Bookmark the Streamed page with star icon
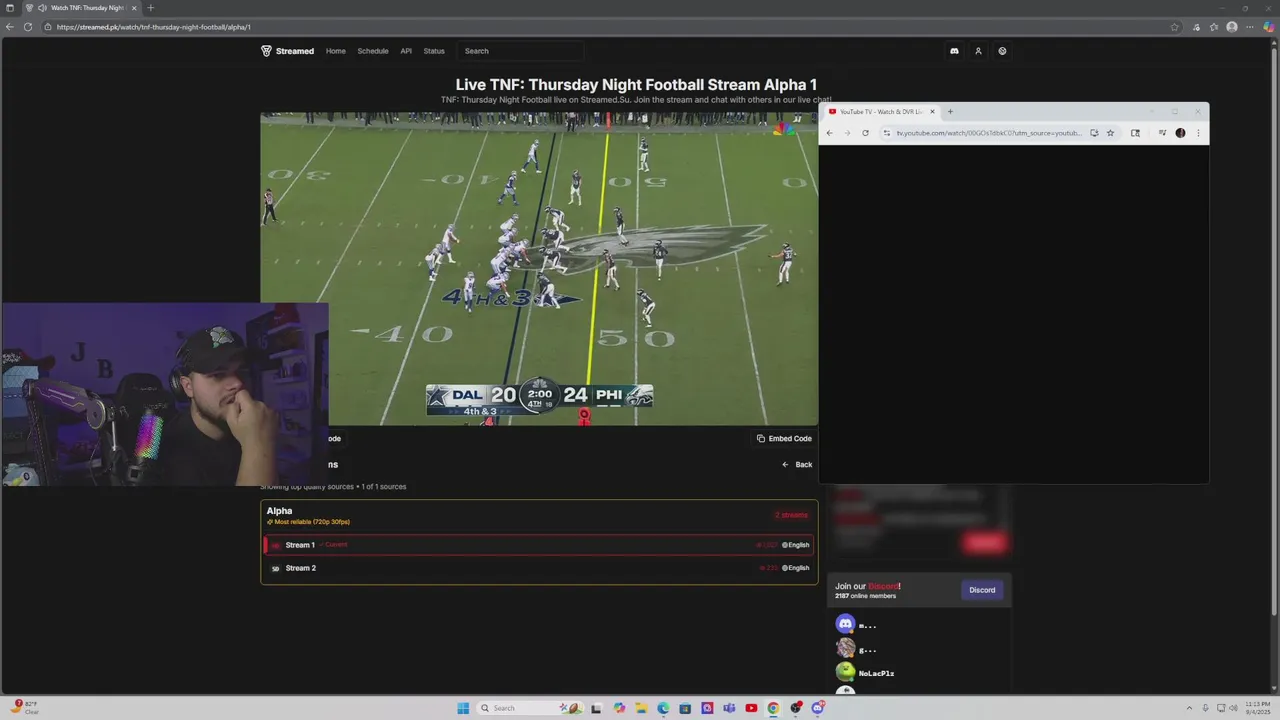This screenshot has width=1280, height=720. [x=1174, y=27]
